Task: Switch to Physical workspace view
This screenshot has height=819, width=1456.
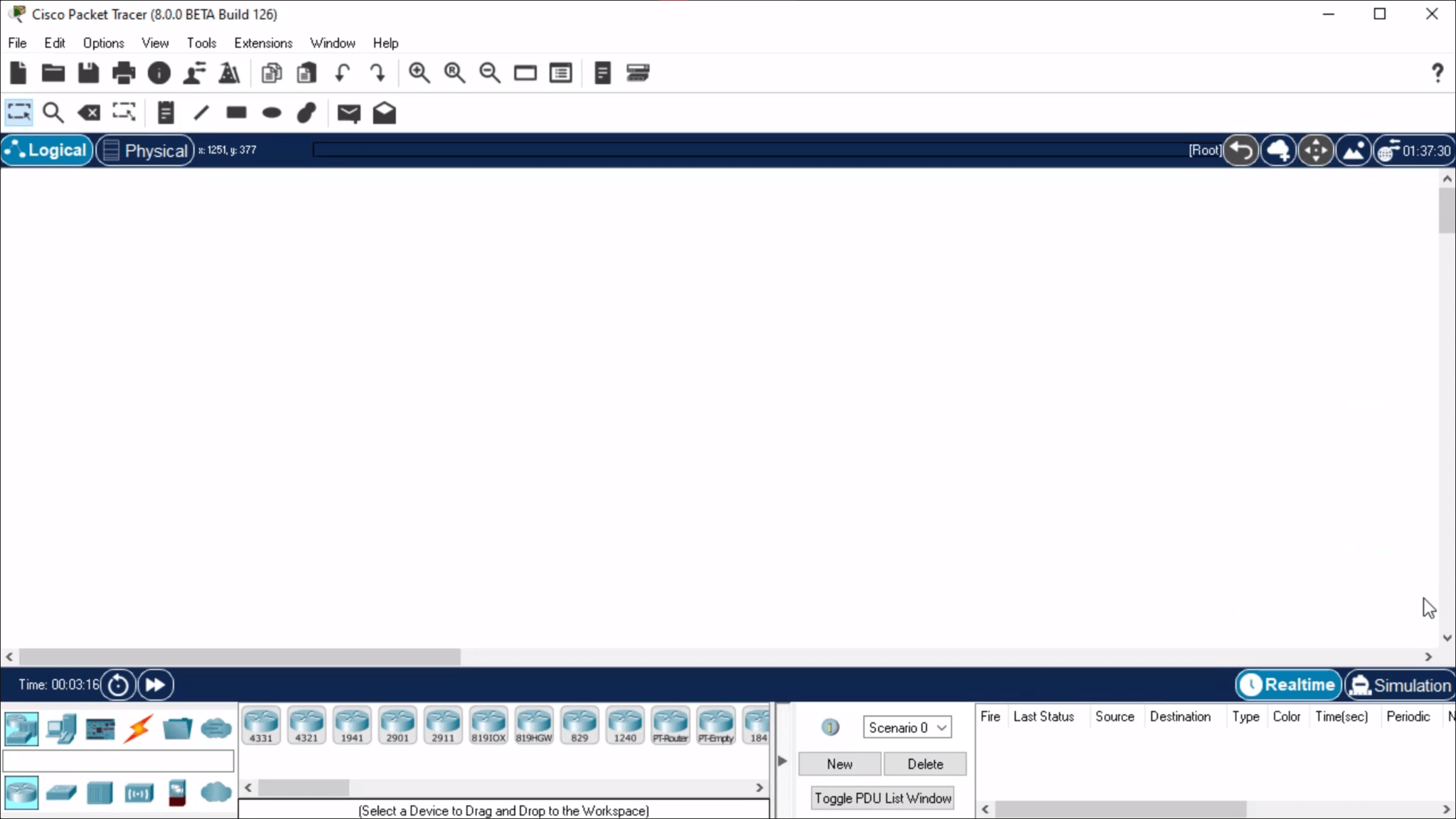Action: pos(148,150)
